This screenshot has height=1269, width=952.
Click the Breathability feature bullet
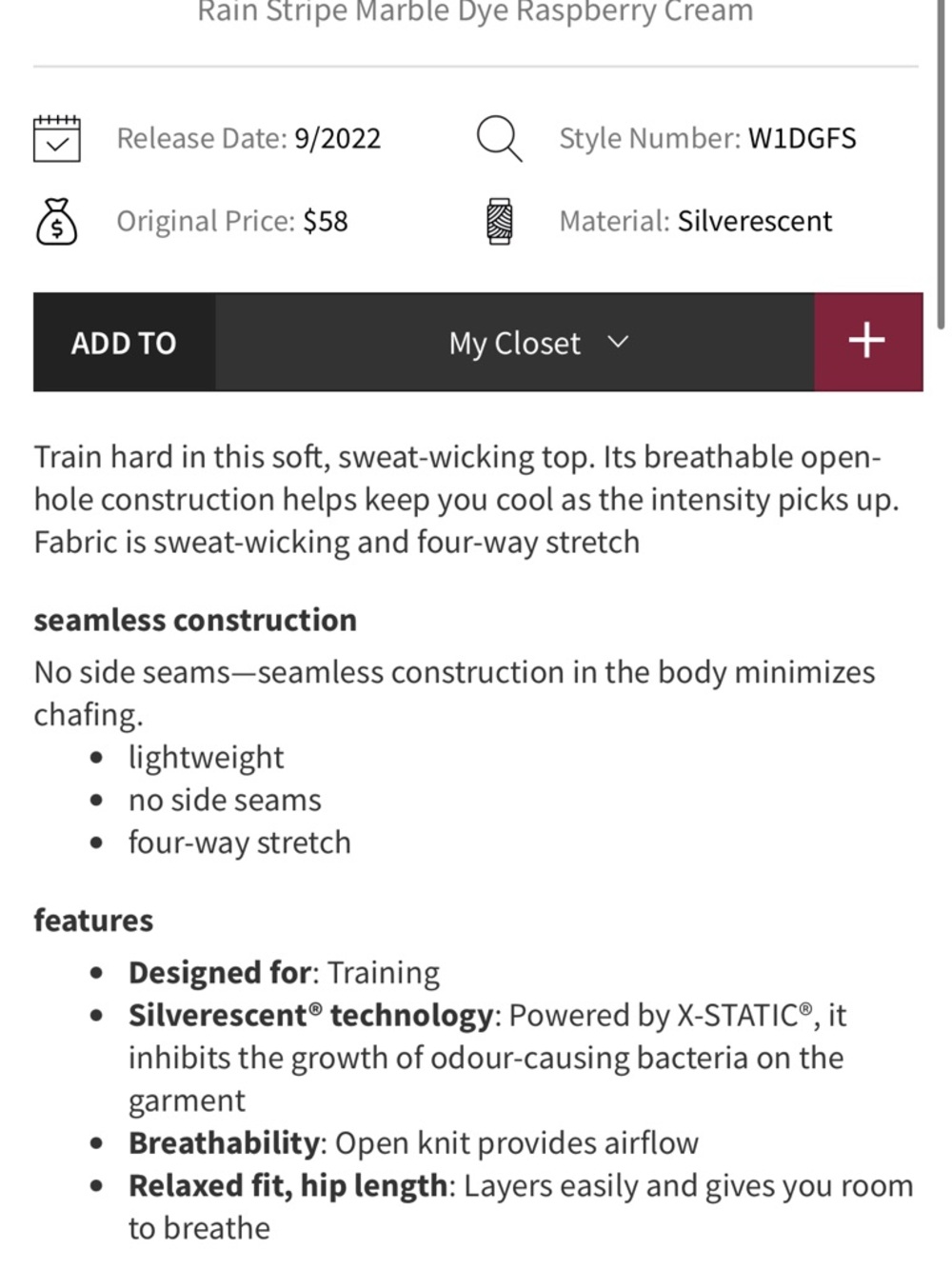coord(414,1143)
